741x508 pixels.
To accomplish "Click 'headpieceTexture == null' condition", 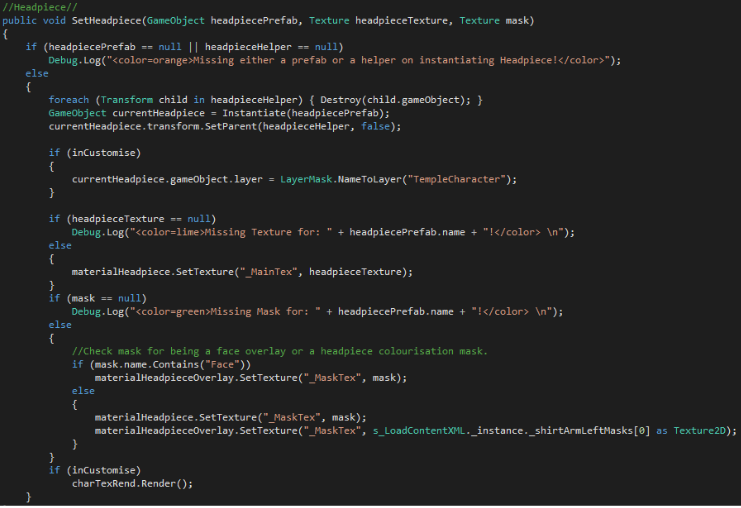I will [x=141, y=219].
